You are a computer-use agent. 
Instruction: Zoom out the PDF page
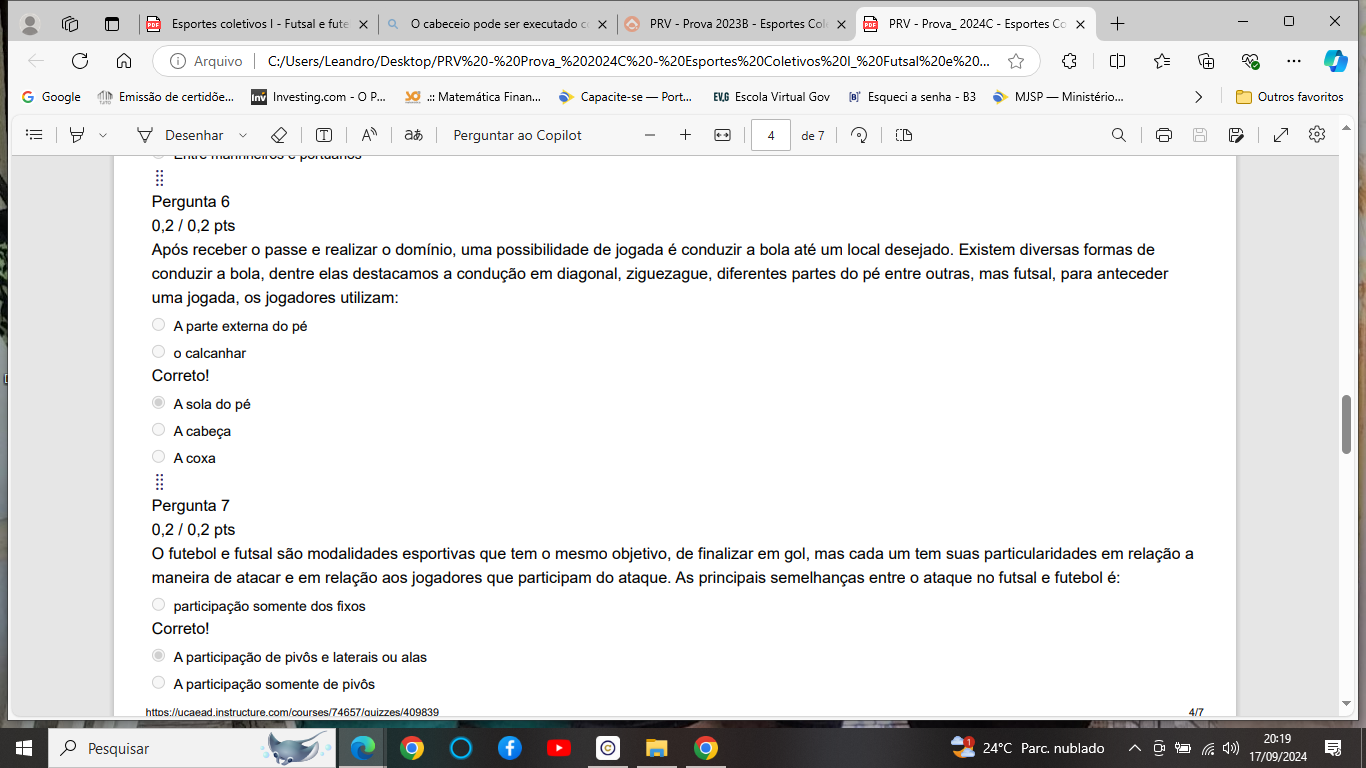[x=650, y=135]
